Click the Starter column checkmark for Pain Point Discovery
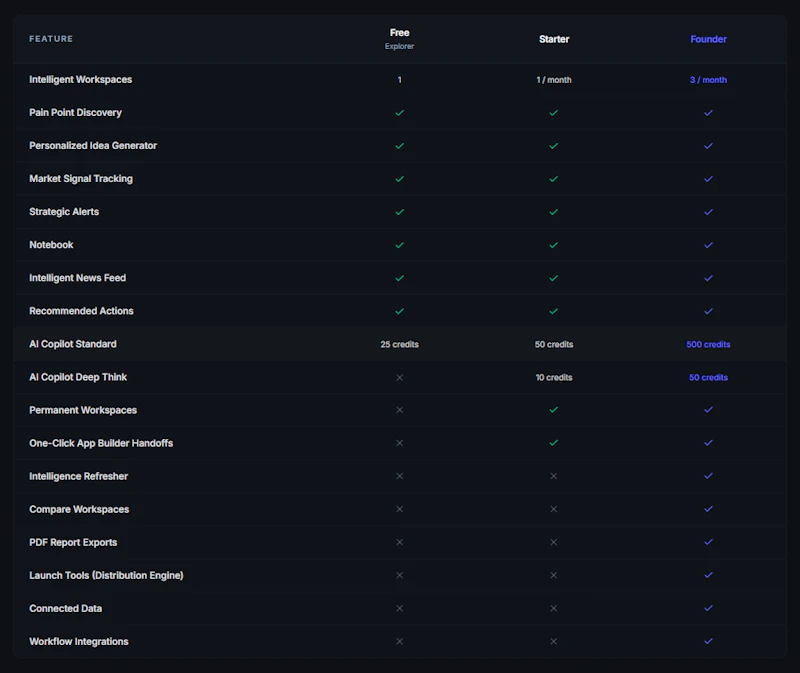Image resolution: width=800 pixels, height=673 pixels. click(554, 113)
